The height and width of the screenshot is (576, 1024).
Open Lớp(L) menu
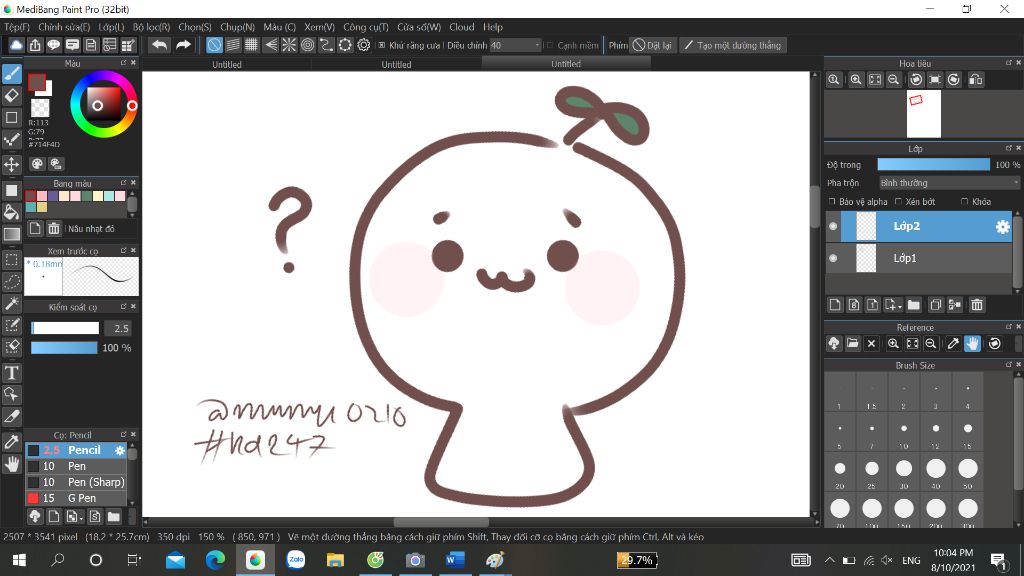click(111, 27)
